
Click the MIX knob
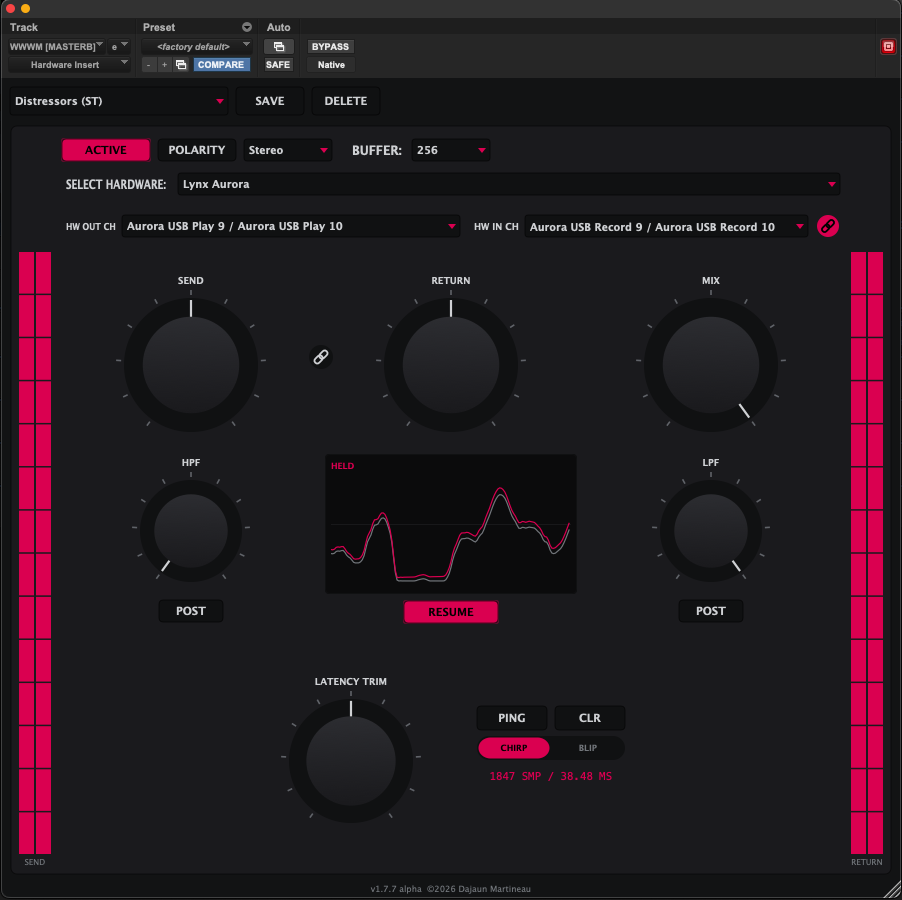click(710, 365)
